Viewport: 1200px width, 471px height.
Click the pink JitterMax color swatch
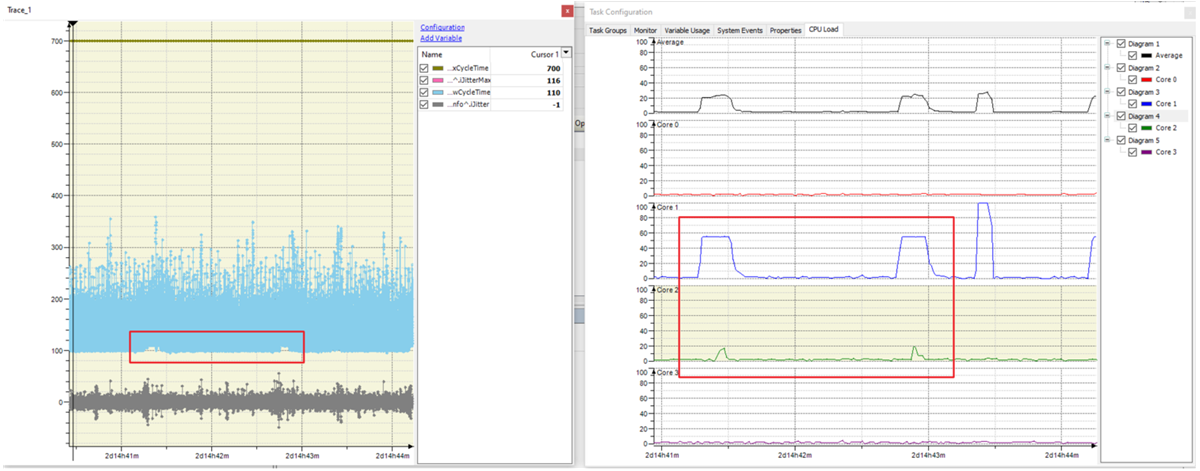click(x=437, y=80)
